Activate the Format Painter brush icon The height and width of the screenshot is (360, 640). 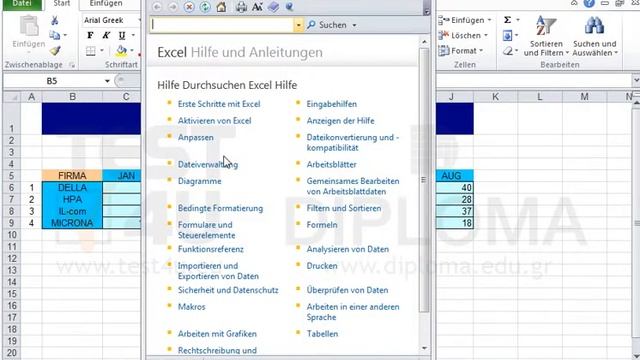point(55,51)
